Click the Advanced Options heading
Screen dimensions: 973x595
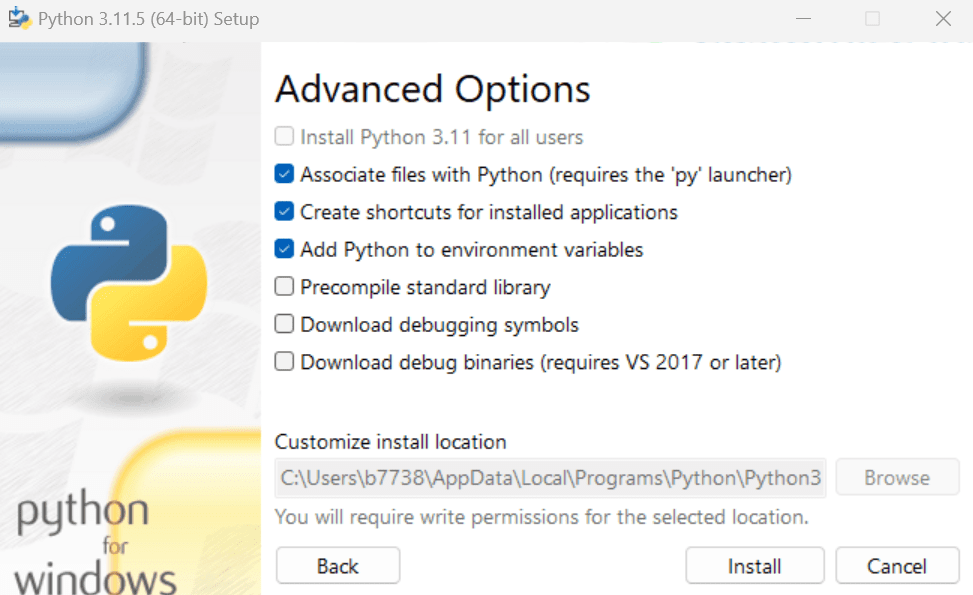tap(433, 89)
